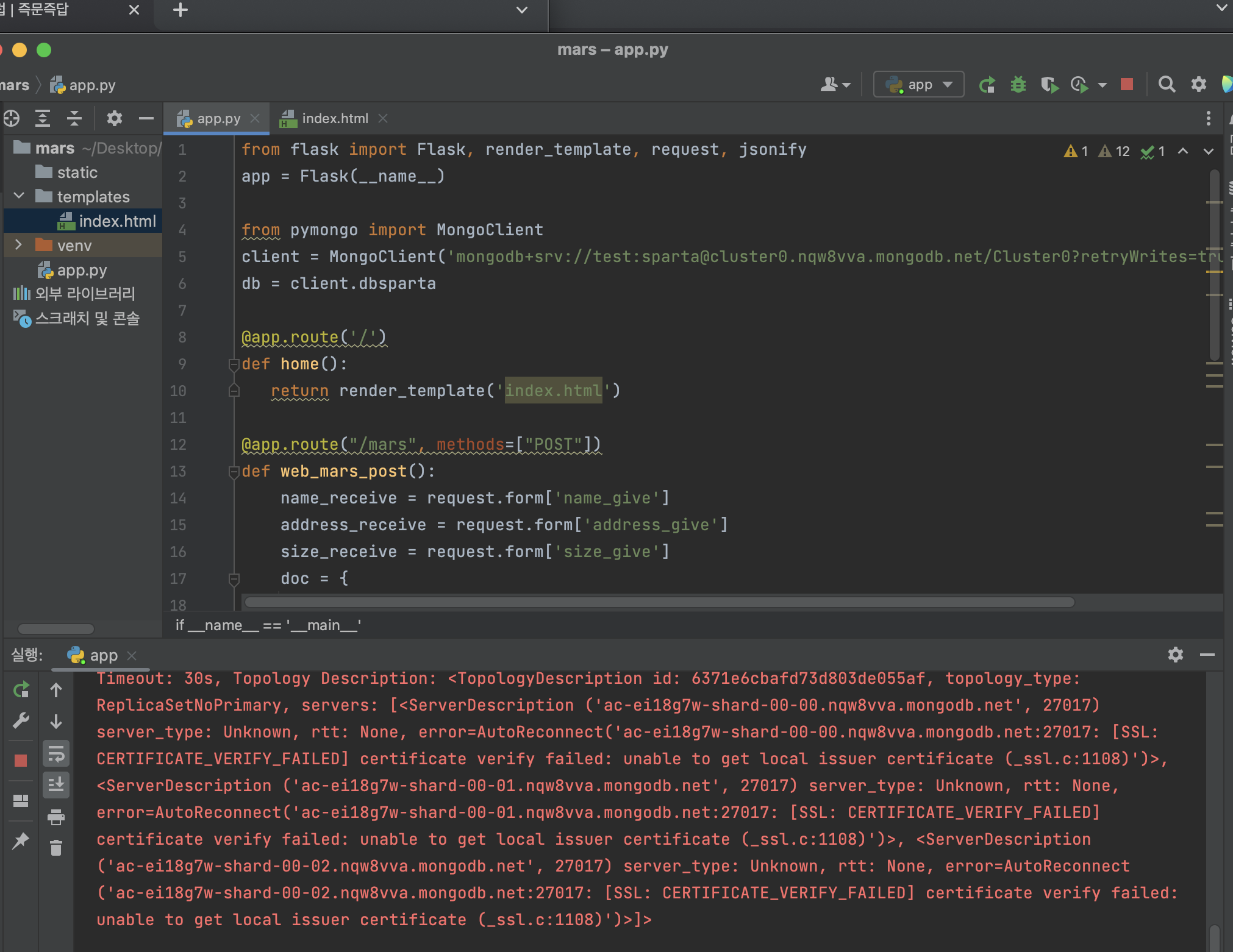
Task: Place cursor in 'index.html' string
Action: [x=553, y=391]
